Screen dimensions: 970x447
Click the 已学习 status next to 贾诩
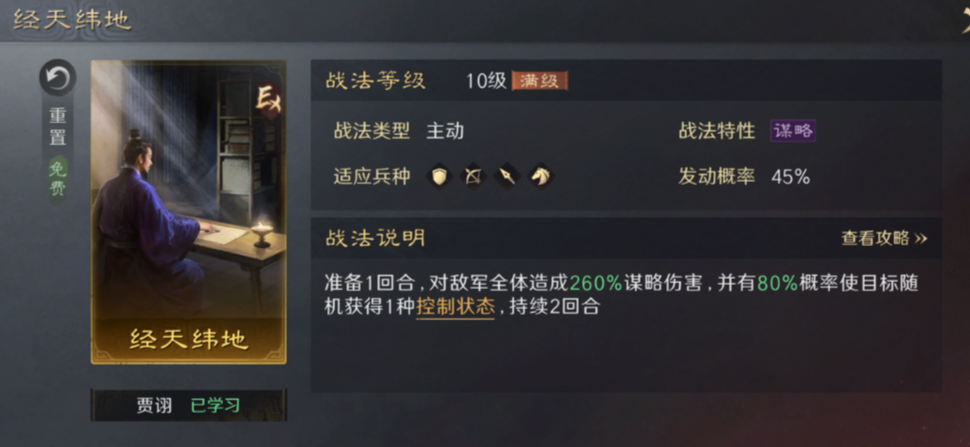[x=215, y=406]
